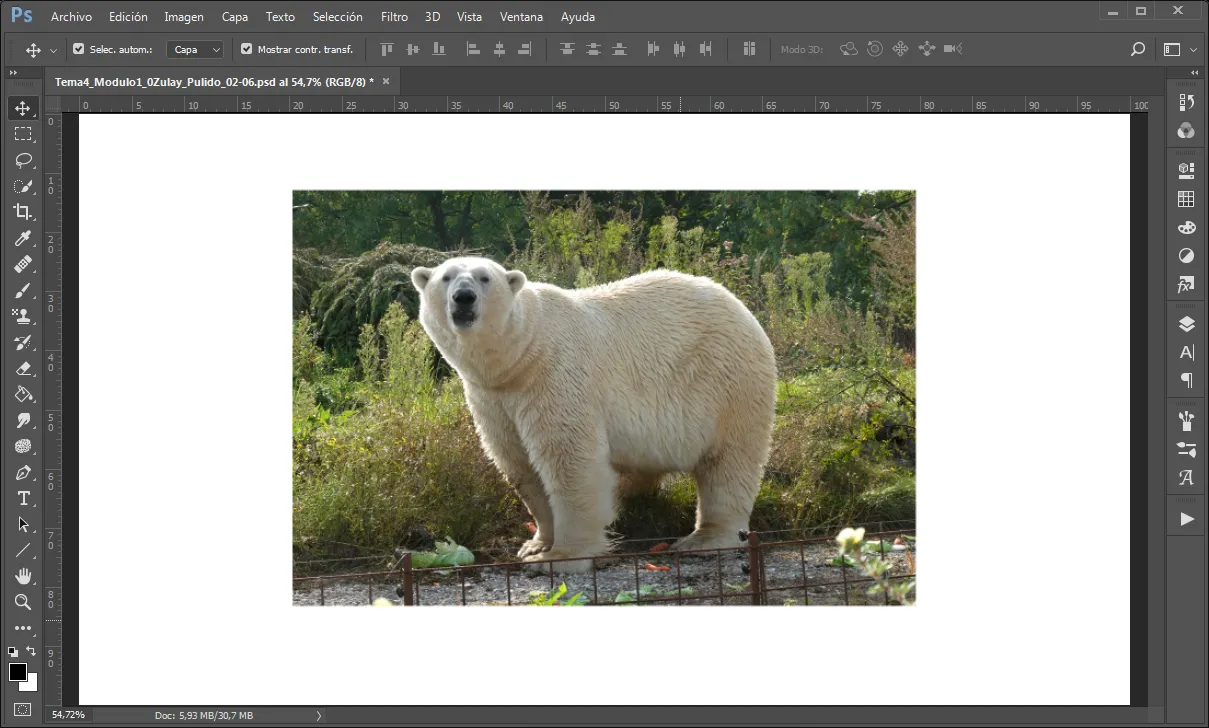
Task: Select the Line tool
Action: point(23,550)
